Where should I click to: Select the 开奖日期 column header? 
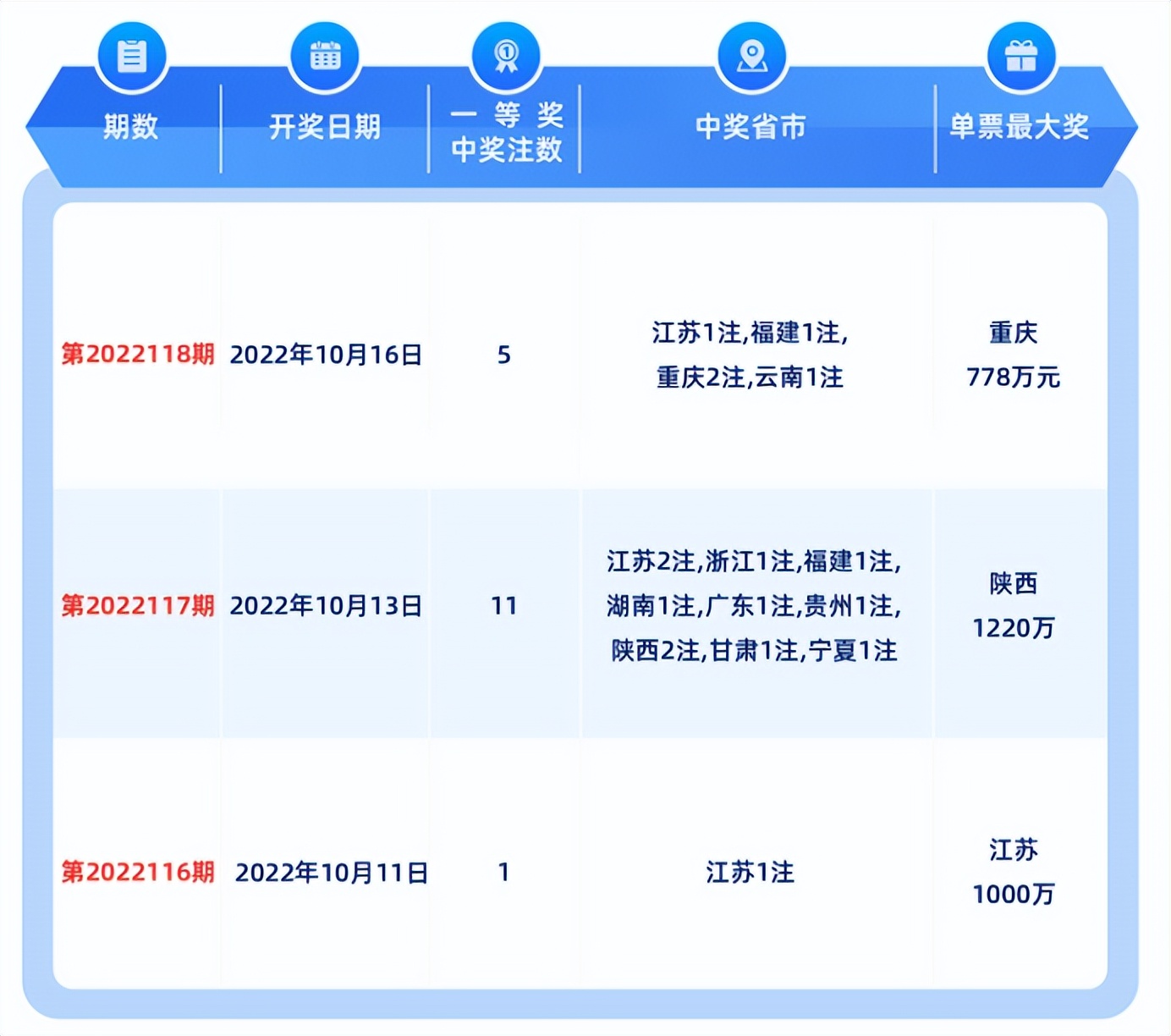pos(326,127)
